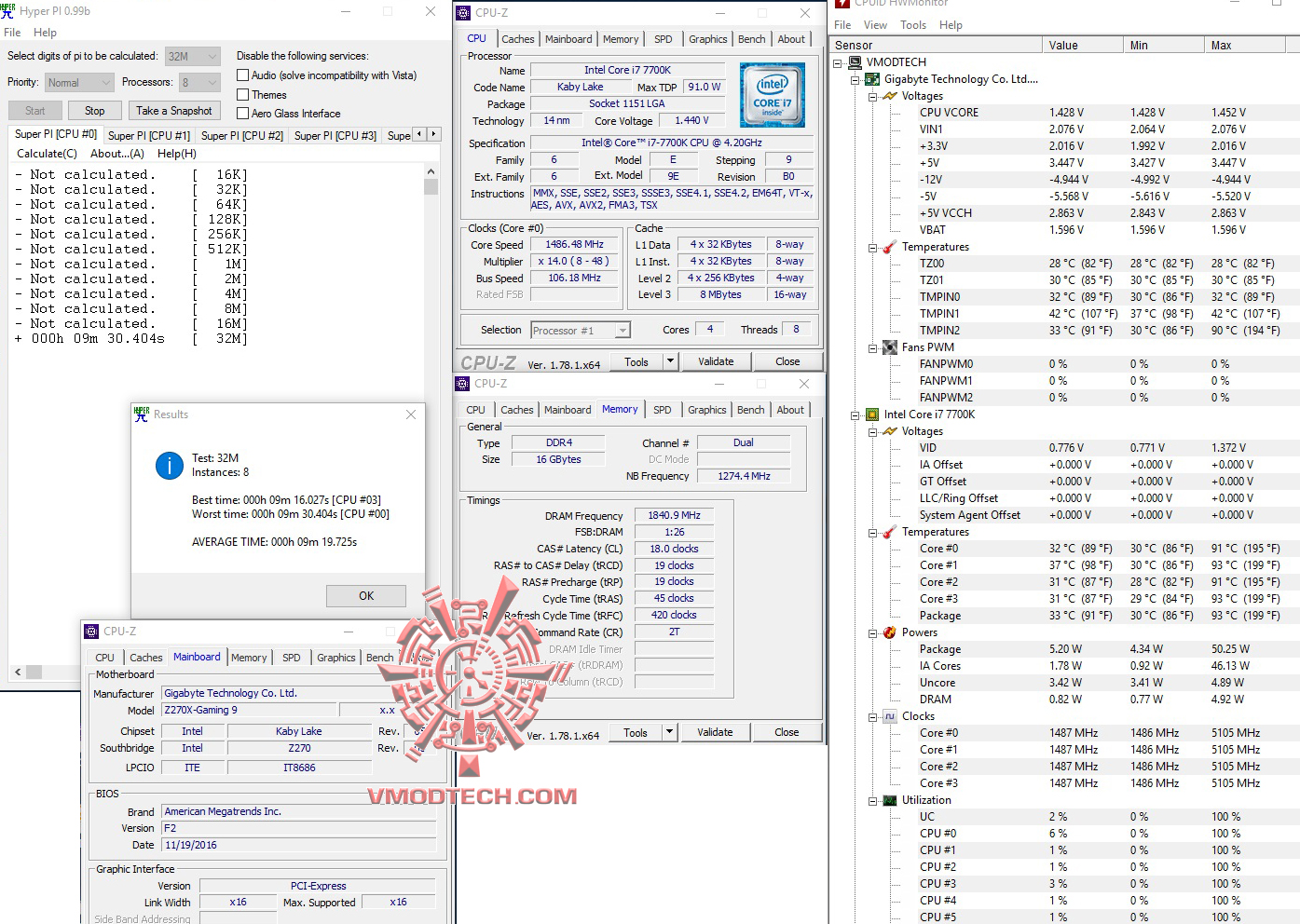1300x924 pixels.
Task: Select the VMODTECH computer icon in HWMonitor
Action: (855, 62)
